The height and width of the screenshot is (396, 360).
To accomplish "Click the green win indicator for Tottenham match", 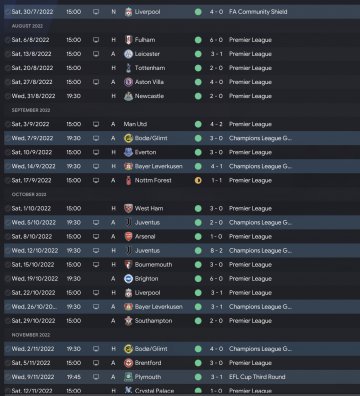I will pyautogui.click(x=198, y=68).
